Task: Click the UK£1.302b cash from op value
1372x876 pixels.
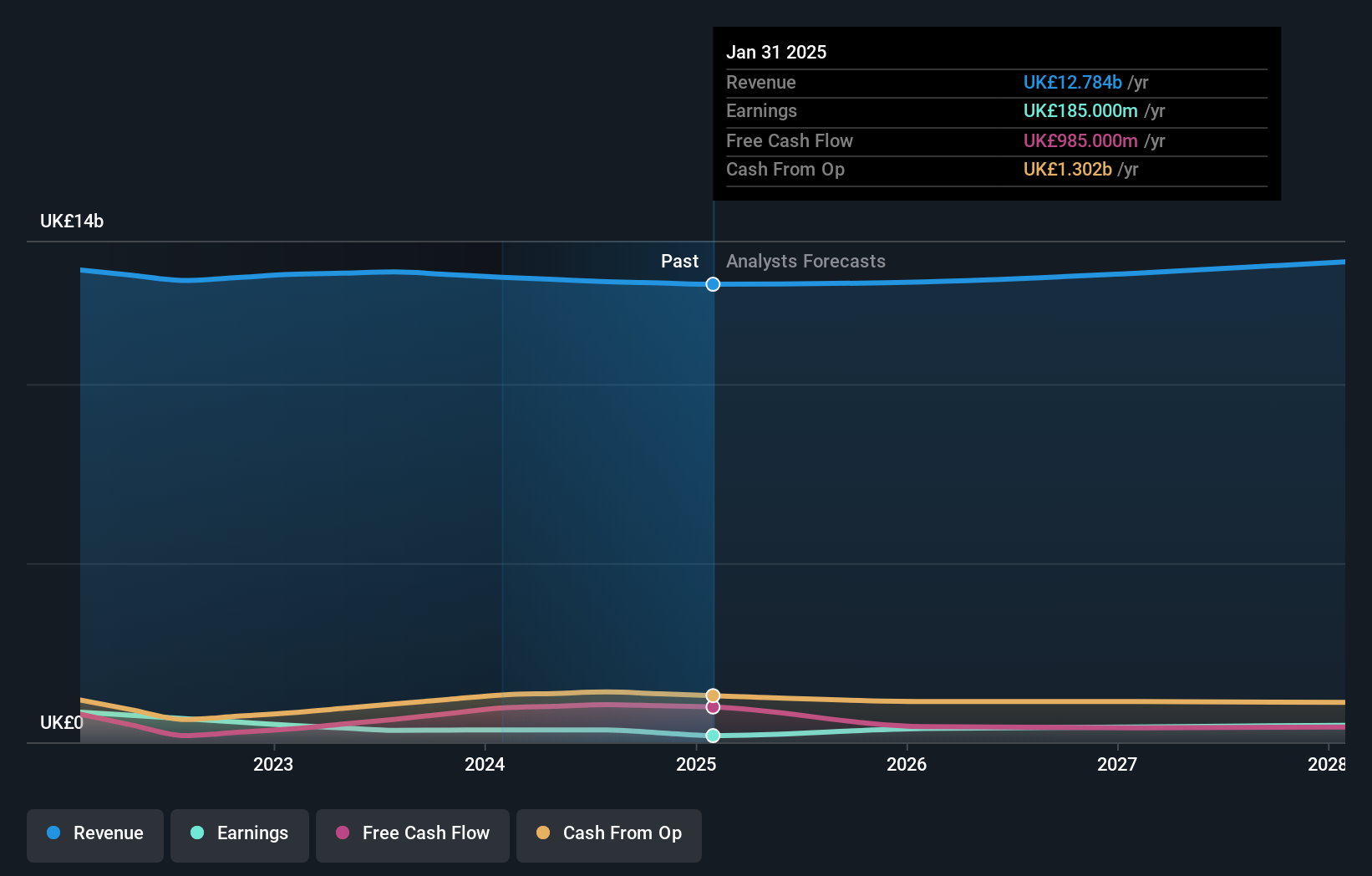Action: point(1068,169)
